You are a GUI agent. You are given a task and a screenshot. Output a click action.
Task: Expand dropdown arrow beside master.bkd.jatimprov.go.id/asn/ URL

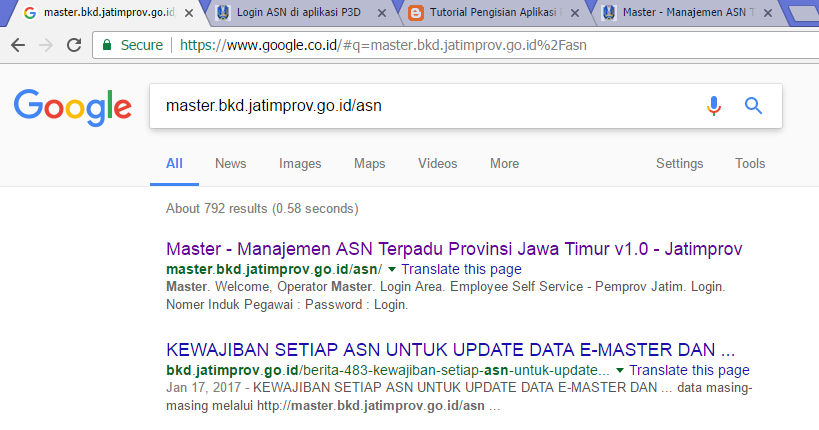[392, 269]
